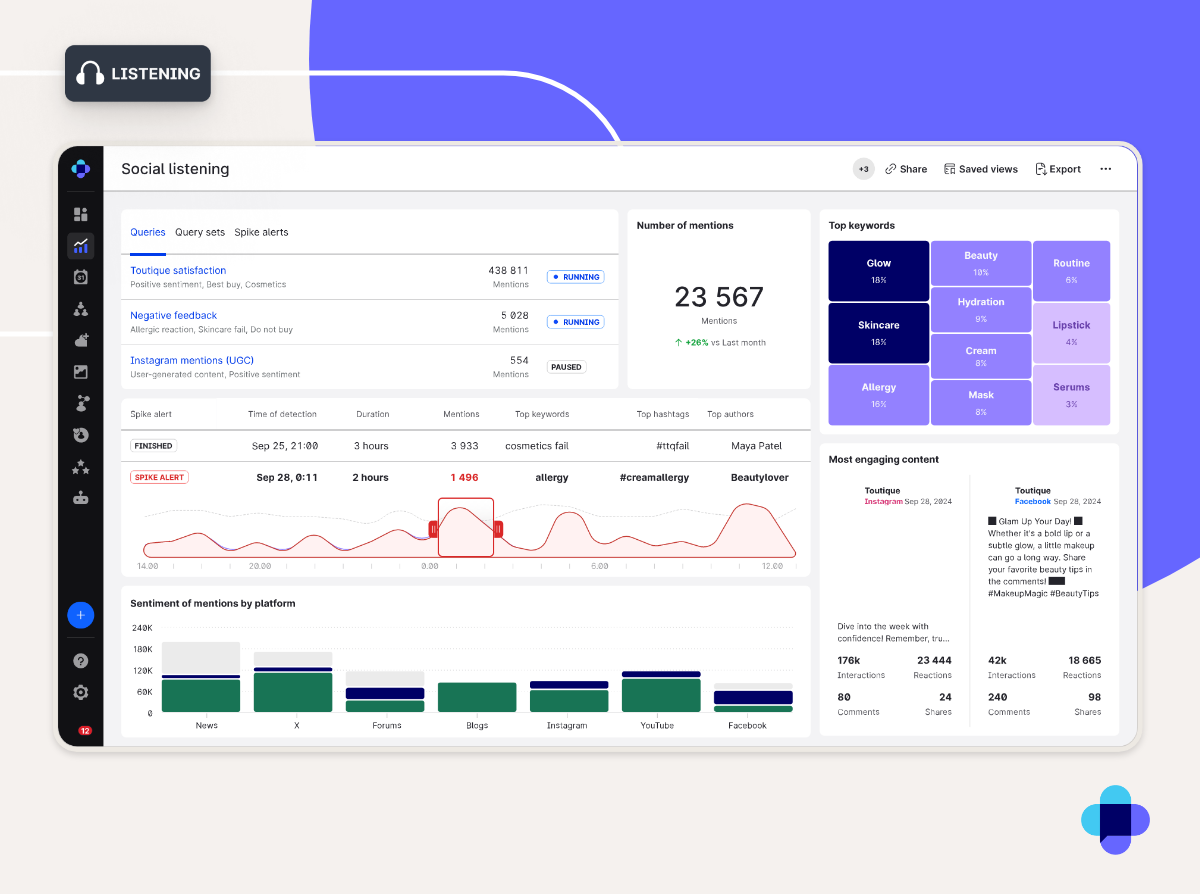Open the settings gear icon
This screenshot has width=1200, height=894.
pos(81,692)
